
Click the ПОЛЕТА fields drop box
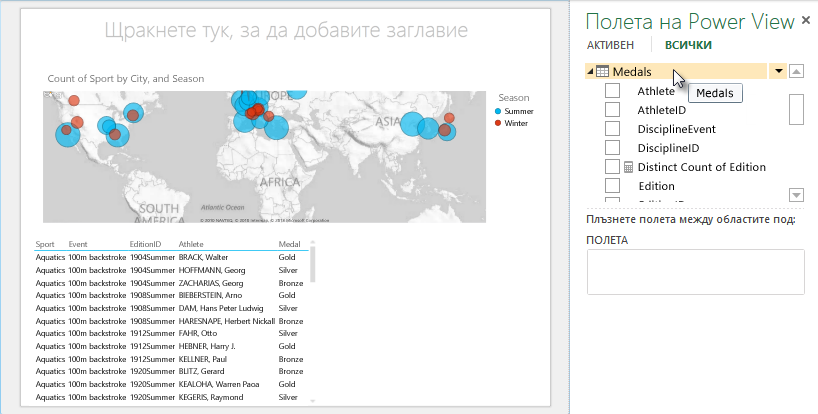pos(695,272)
